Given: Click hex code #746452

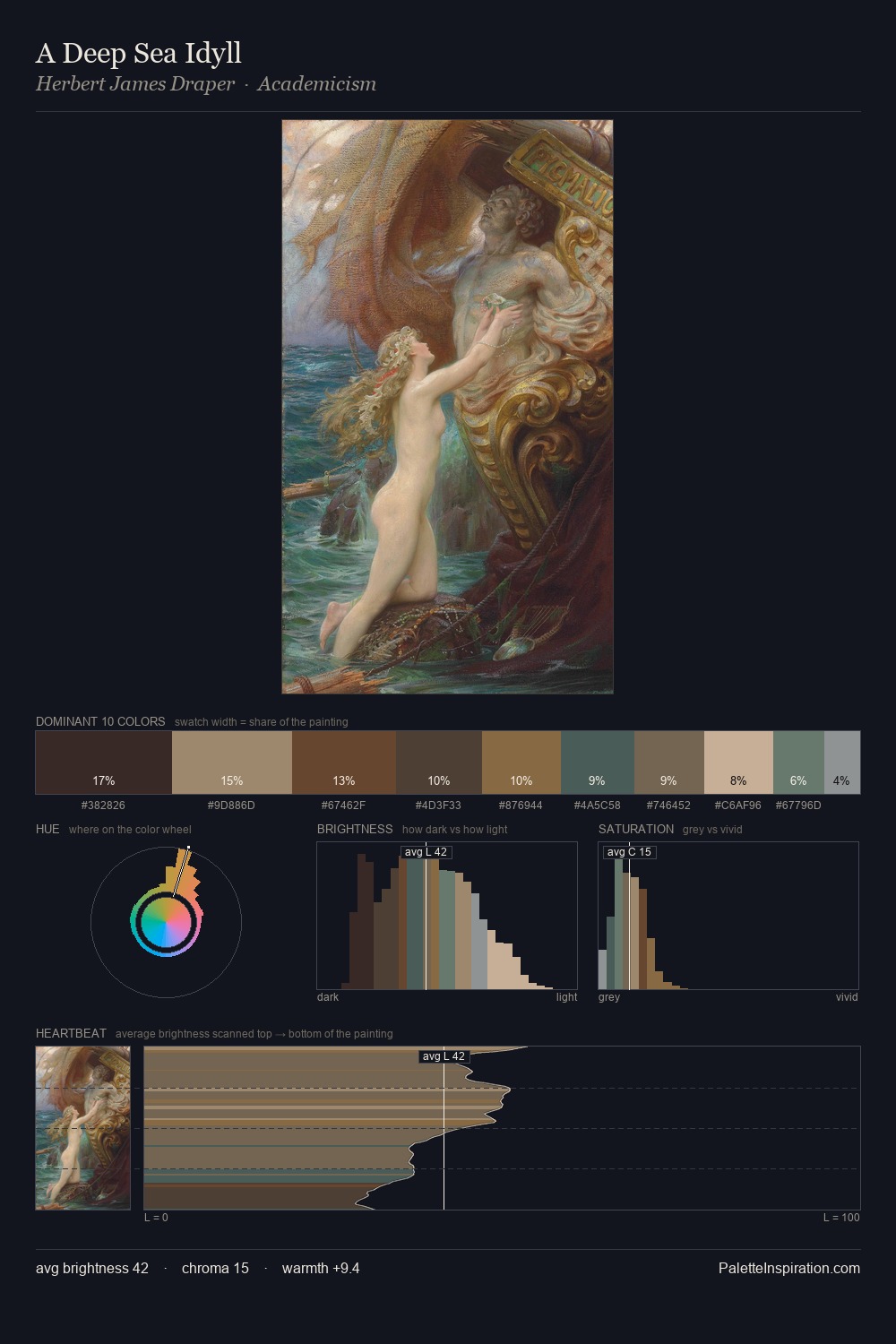Looking at the screenshot, I should [668, 806].
